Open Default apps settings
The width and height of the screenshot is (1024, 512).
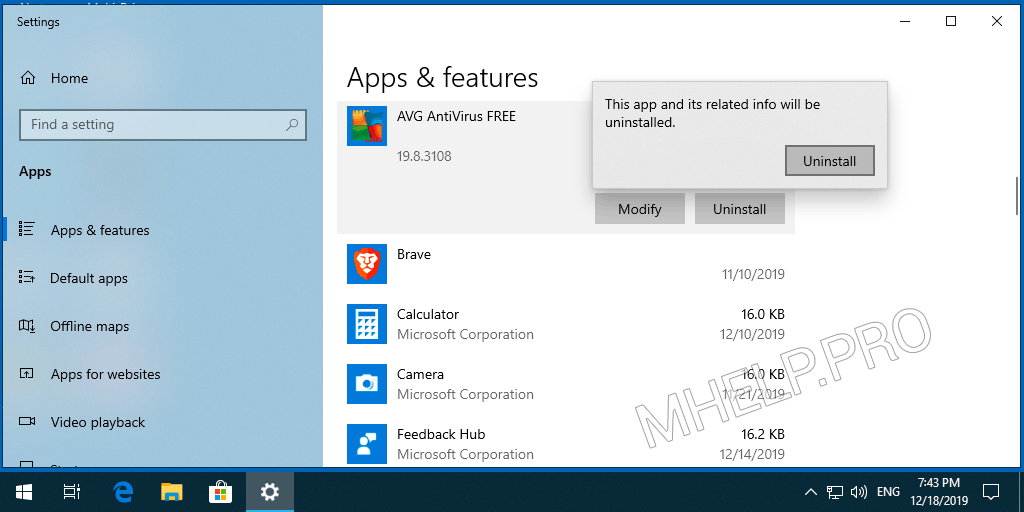tap(89, 278)
